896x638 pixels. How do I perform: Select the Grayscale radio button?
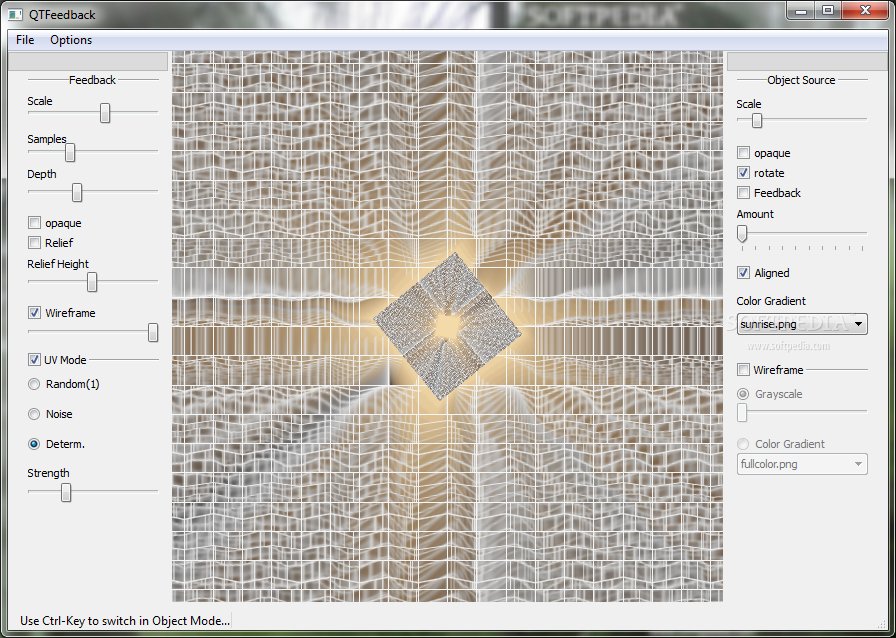(743, 394)
